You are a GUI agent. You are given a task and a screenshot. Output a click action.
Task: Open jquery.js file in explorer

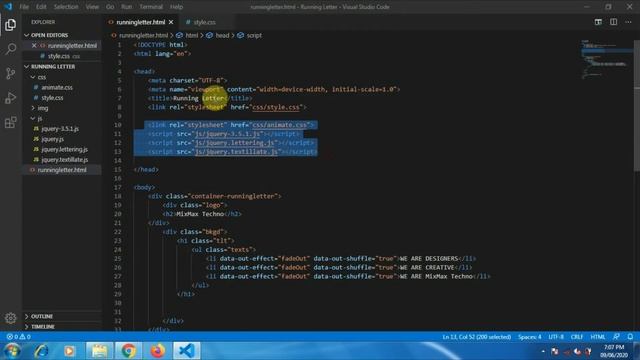point(53,139)
